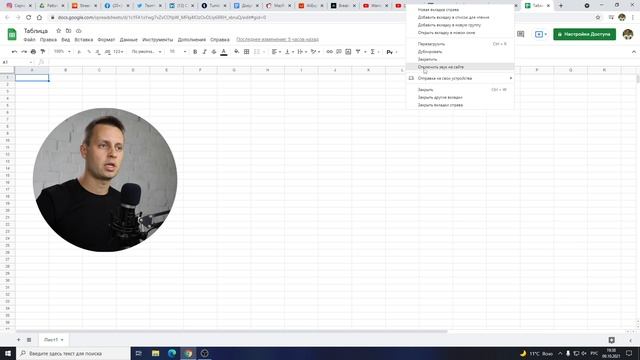The image size is (640, 360).
Task: Open vertical align dropdown
Action: click(x=289, y=52)
